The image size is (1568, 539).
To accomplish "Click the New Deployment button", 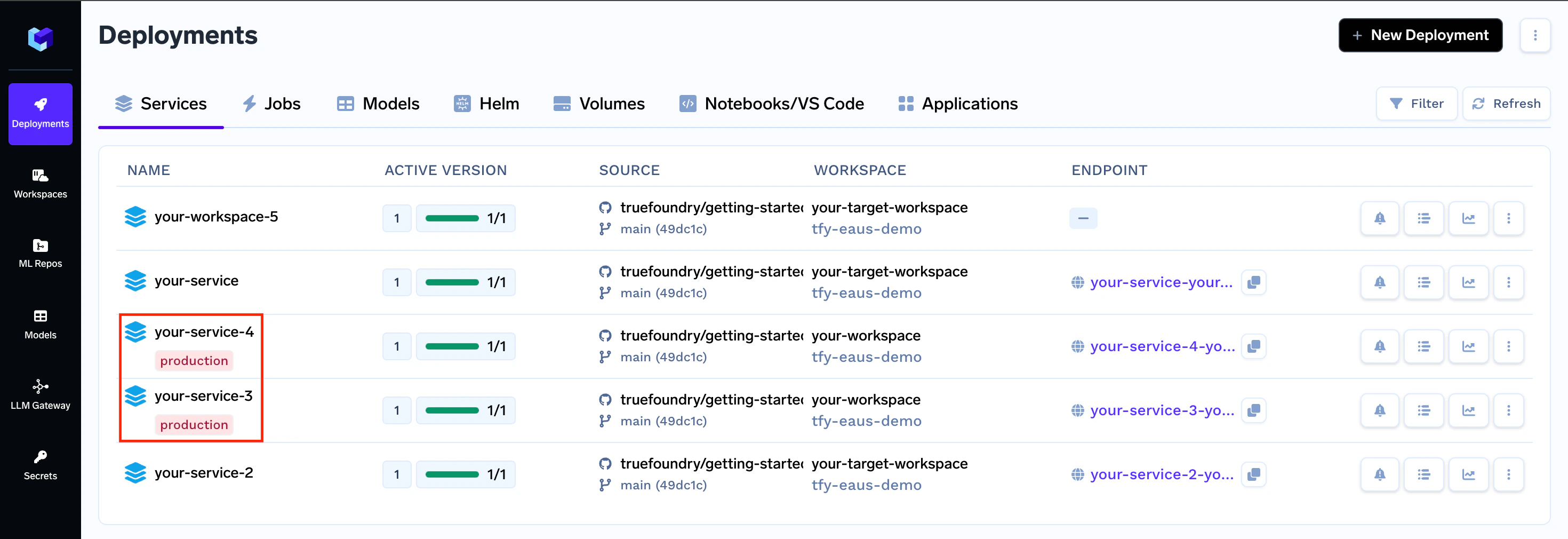I will [x=1420, y=35].
